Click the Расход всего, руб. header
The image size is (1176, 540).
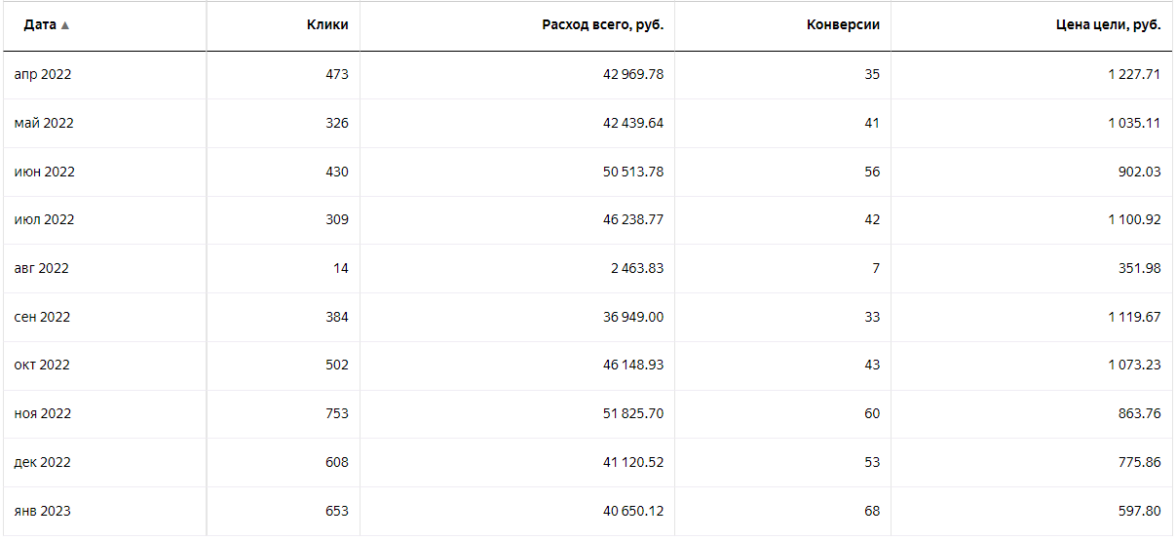pos(602,25)
